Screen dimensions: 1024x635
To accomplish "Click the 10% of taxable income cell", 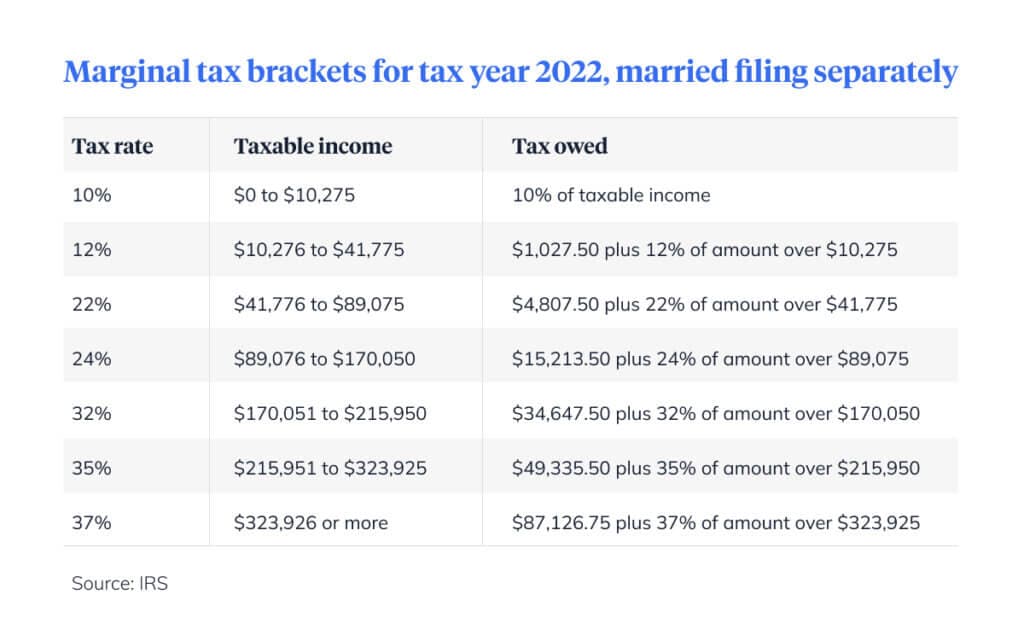I will coord(611,196).
